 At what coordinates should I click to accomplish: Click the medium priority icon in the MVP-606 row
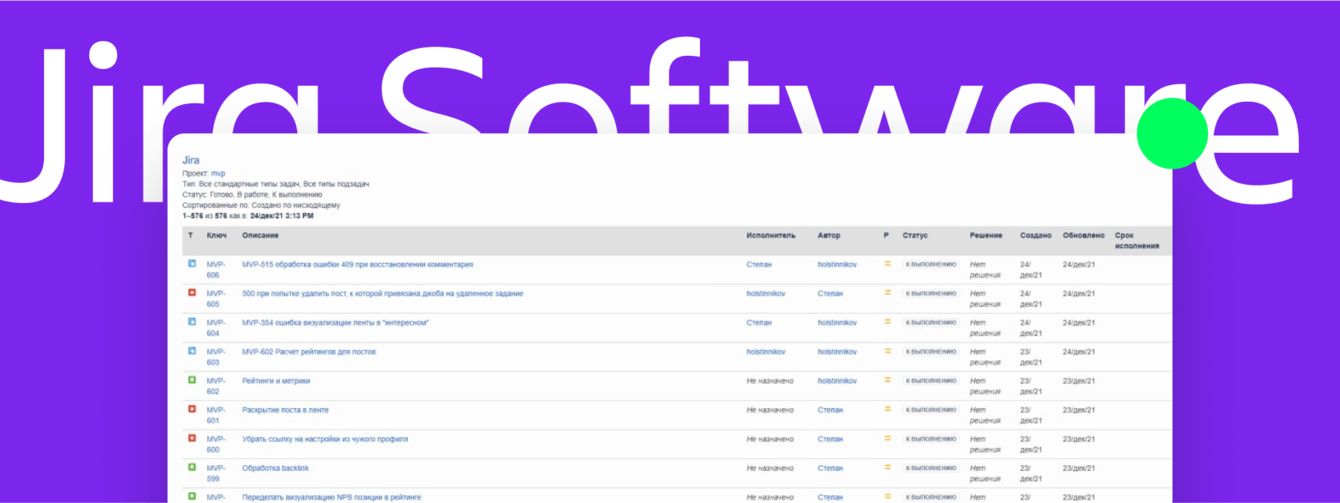pos(886,264)
